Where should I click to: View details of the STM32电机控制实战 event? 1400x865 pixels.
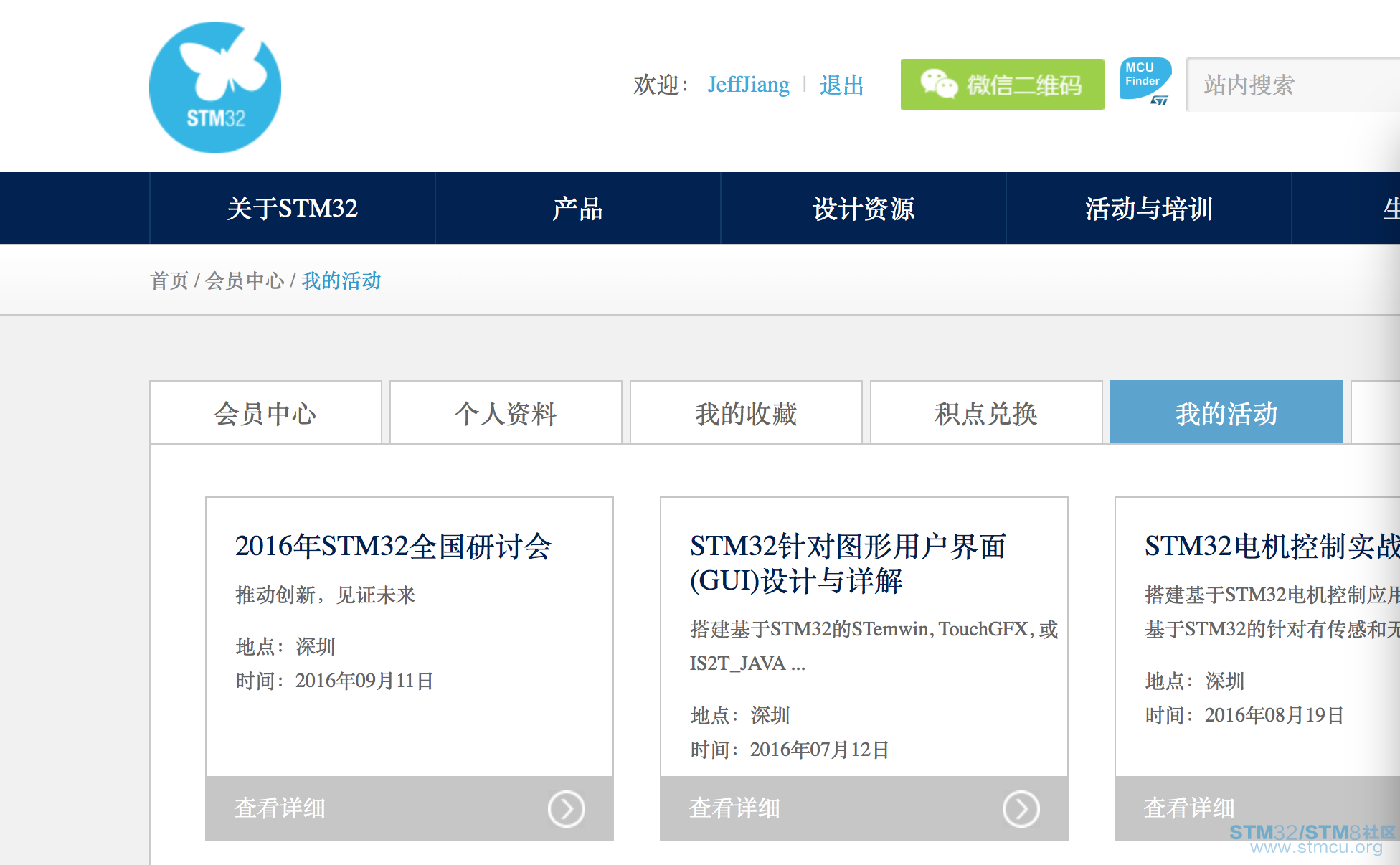(x=1257, y=808)
